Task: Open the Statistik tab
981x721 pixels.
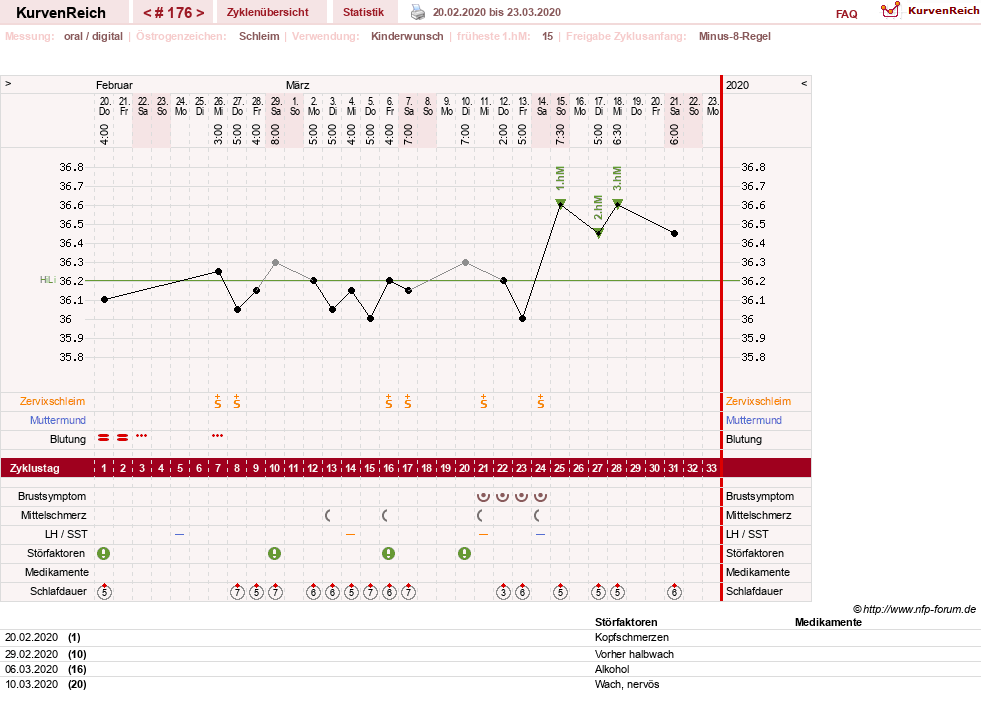Action: point(363,12)
